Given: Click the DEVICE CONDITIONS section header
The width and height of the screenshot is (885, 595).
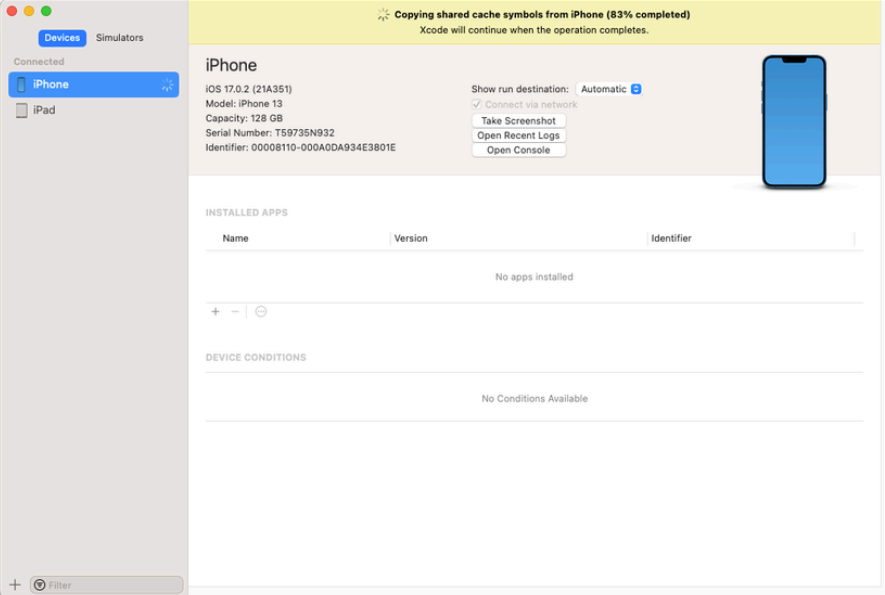Looking at the screenshot, I should click(256, 358).
